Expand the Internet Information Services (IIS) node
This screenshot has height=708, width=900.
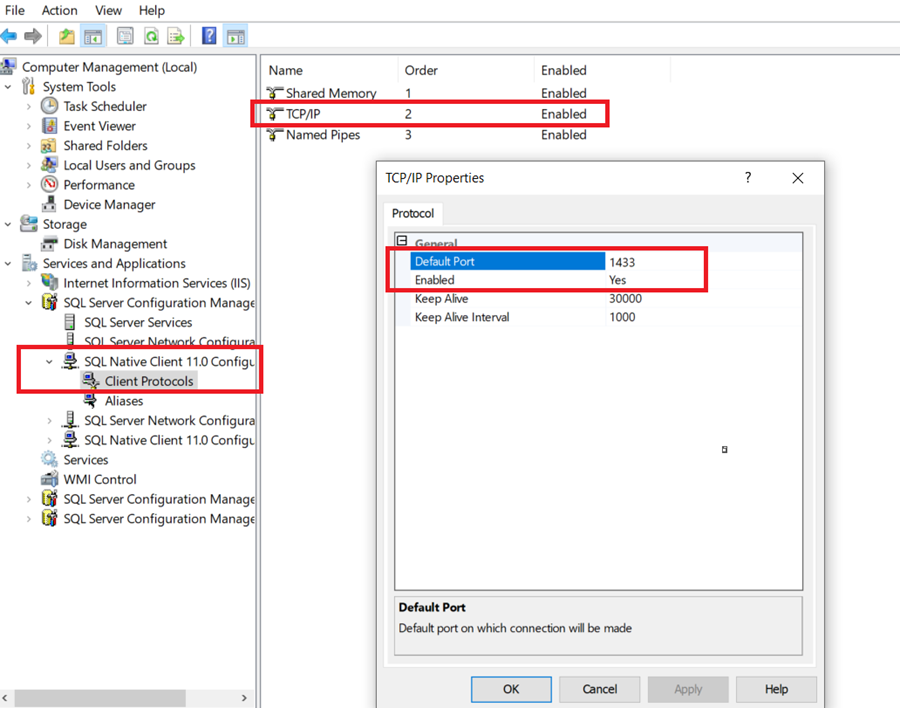point(29,283)
